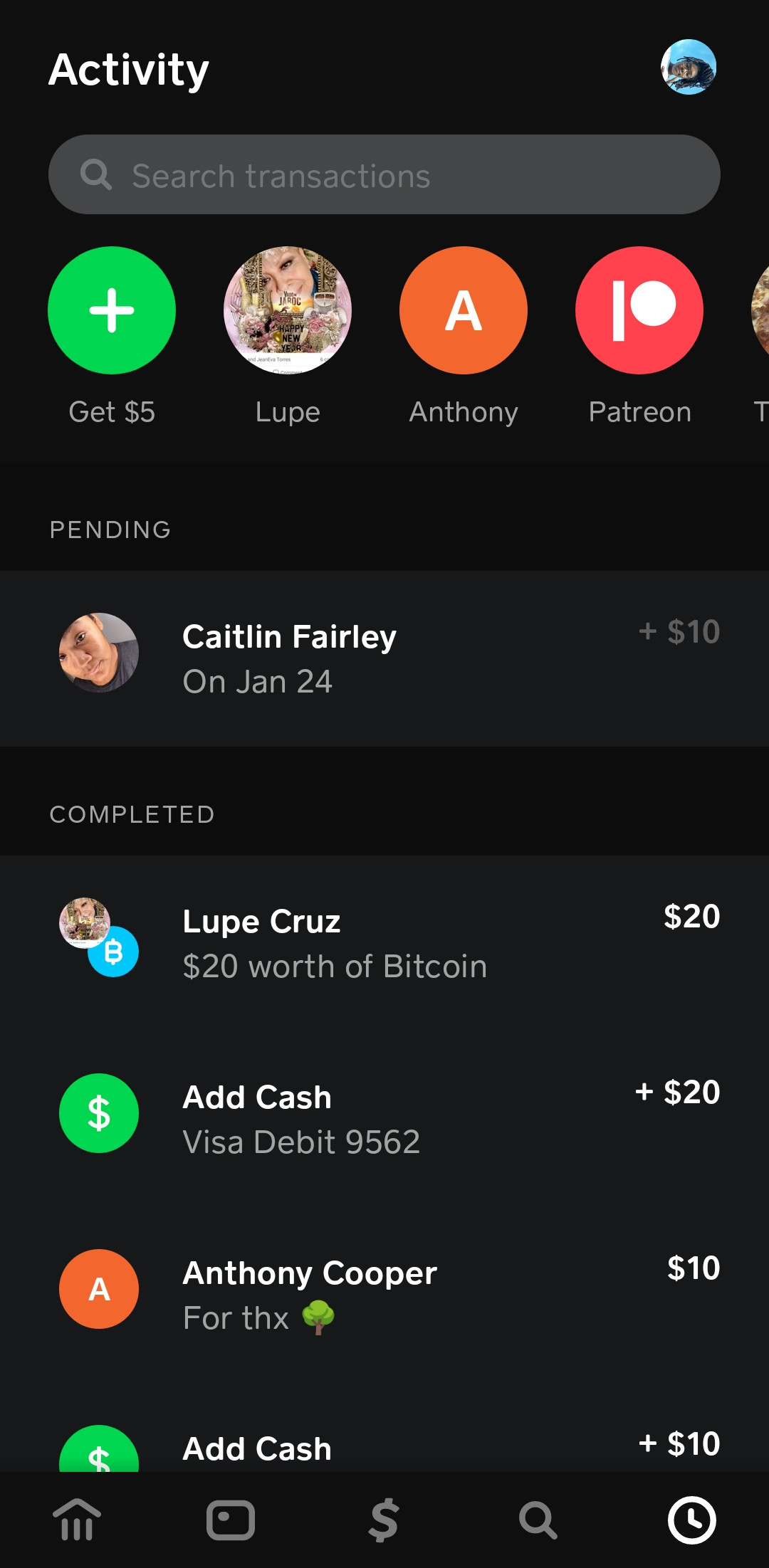Open the profile avatar in the header
Viewport: 769px width, 1568px height.
689,67
